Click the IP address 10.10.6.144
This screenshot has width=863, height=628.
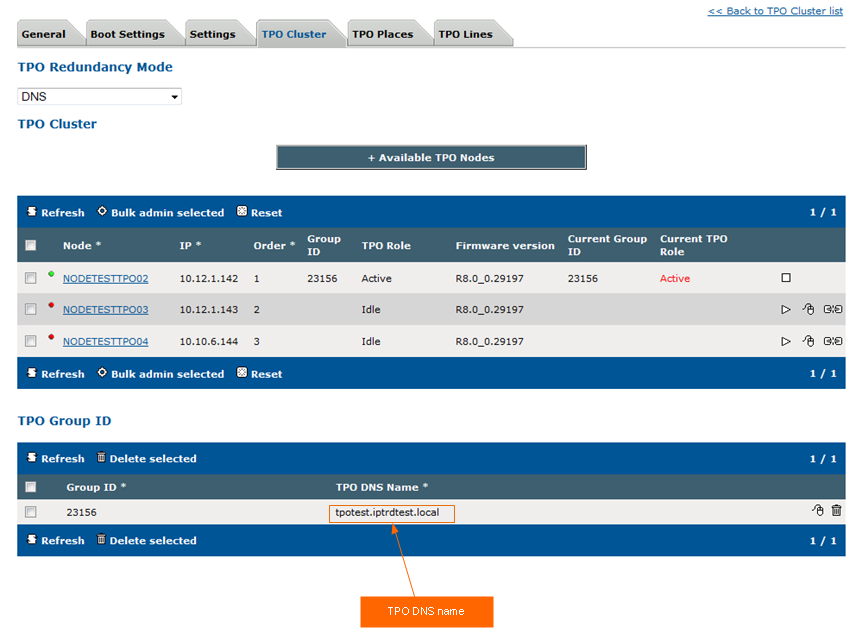click(x=209, y=341)
